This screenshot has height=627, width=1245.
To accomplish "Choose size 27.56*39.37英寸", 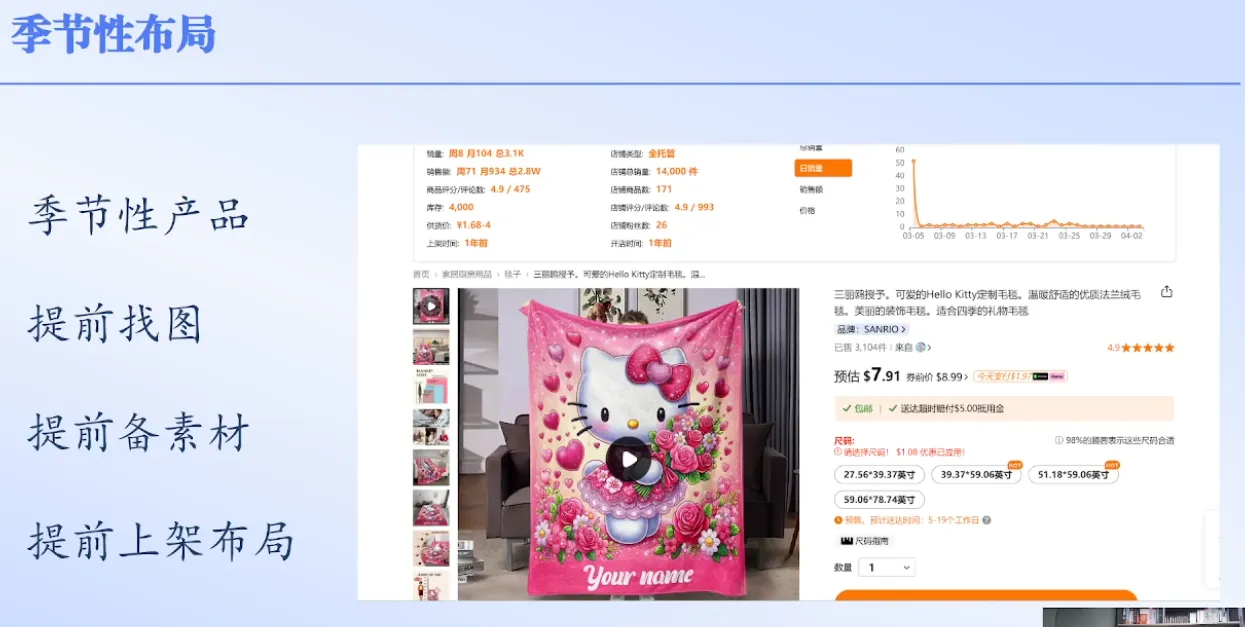I will [879, 474].
